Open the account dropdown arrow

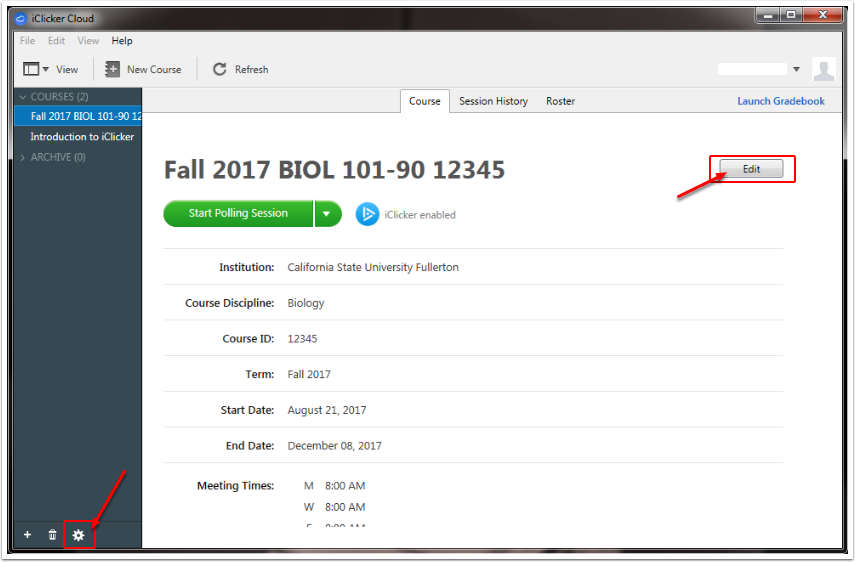pyautogui.click(x=796, y=69)
